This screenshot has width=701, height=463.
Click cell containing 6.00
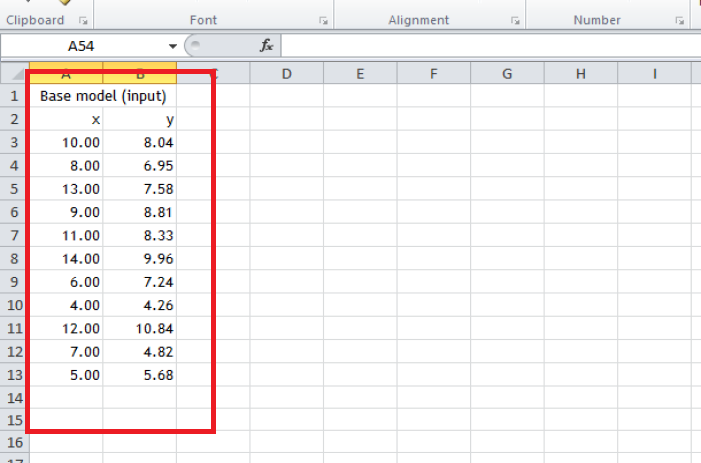coord(66,282)
